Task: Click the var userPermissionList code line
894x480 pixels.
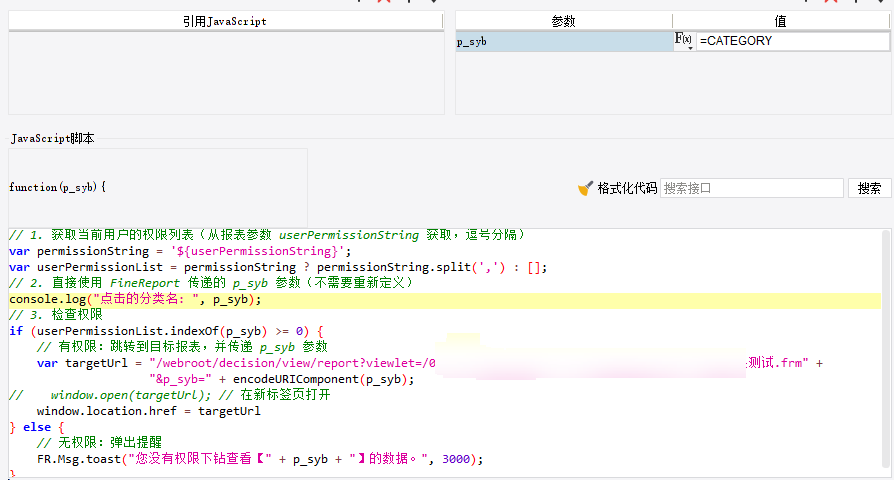Action: coord(278,267)
